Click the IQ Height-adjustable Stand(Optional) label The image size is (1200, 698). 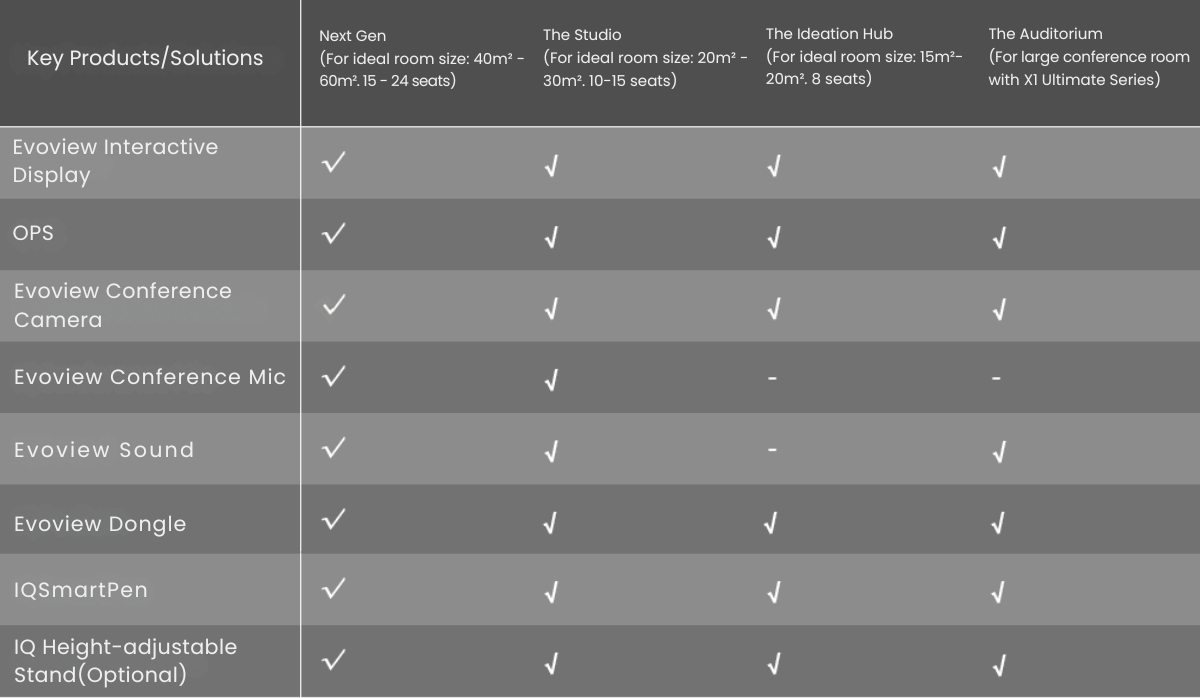[x=125, y=660]
